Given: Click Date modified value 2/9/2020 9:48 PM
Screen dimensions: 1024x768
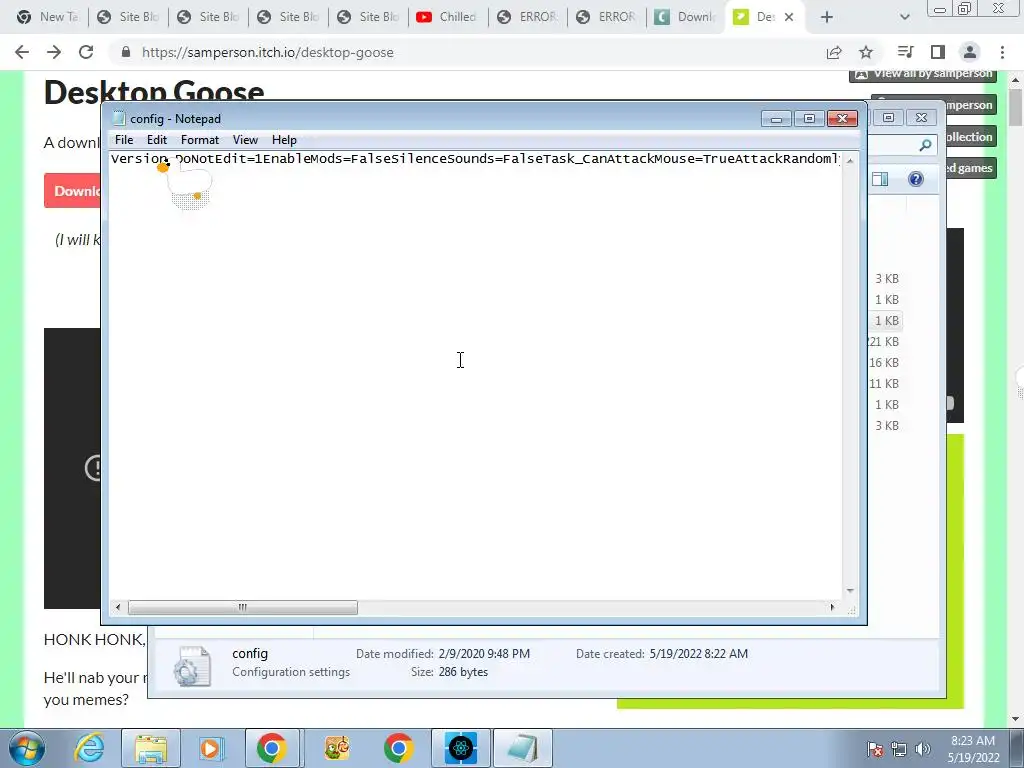Looking at the screenshot, I should pyautogui.click(x=484, y=654).
